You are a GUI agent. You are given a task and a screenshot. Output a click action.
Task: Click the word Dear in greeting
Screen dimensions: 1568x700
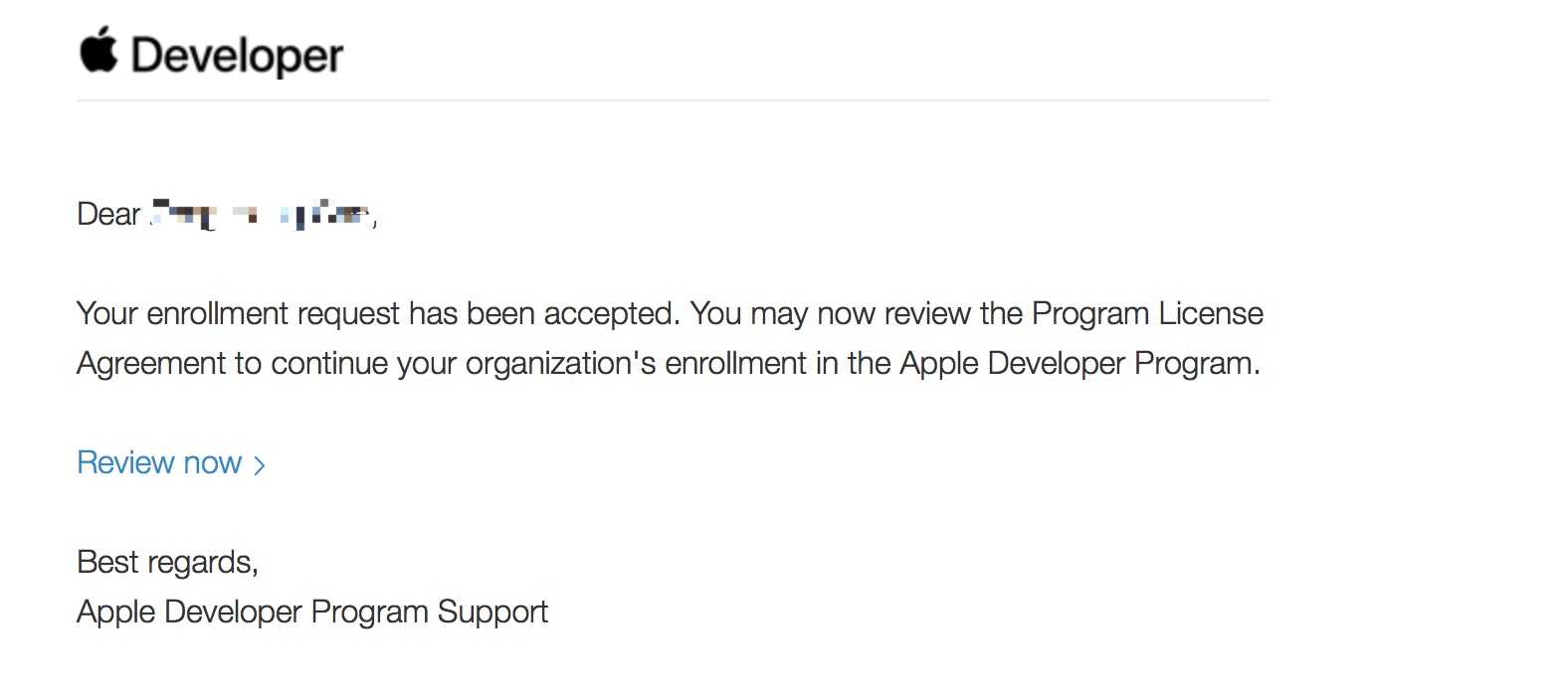pyautogui.click(x=108, y=214)
